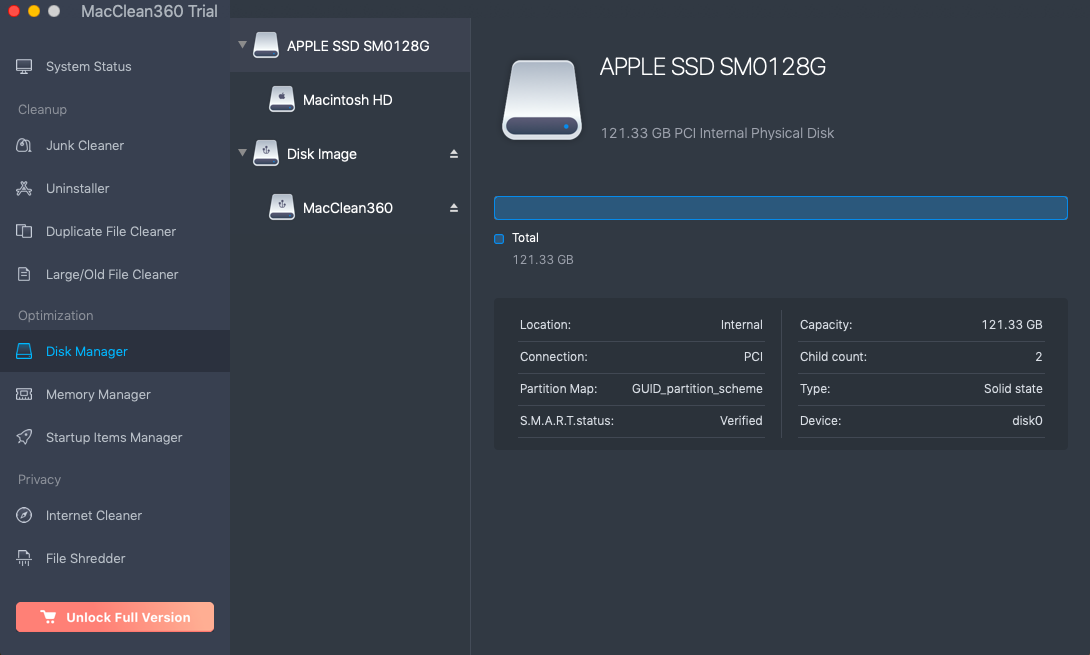Viewport: 1090px width, 655px height.
Task: Click the Macintosh HD volume icon
Action: [282, 99]
